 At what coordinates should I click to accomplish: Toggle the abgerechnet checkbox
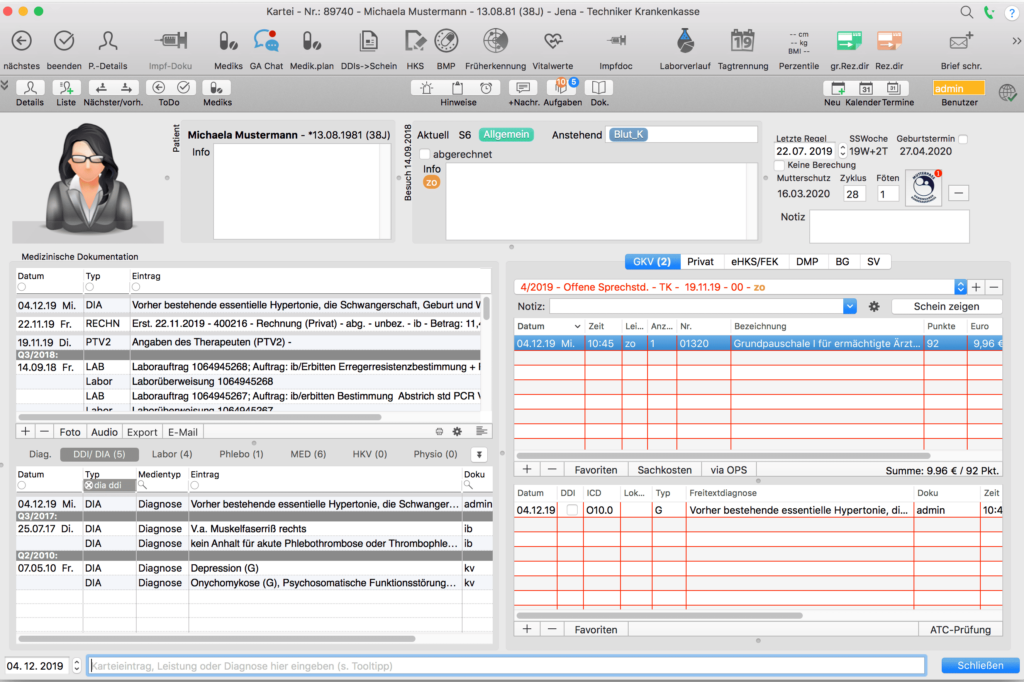424,154
